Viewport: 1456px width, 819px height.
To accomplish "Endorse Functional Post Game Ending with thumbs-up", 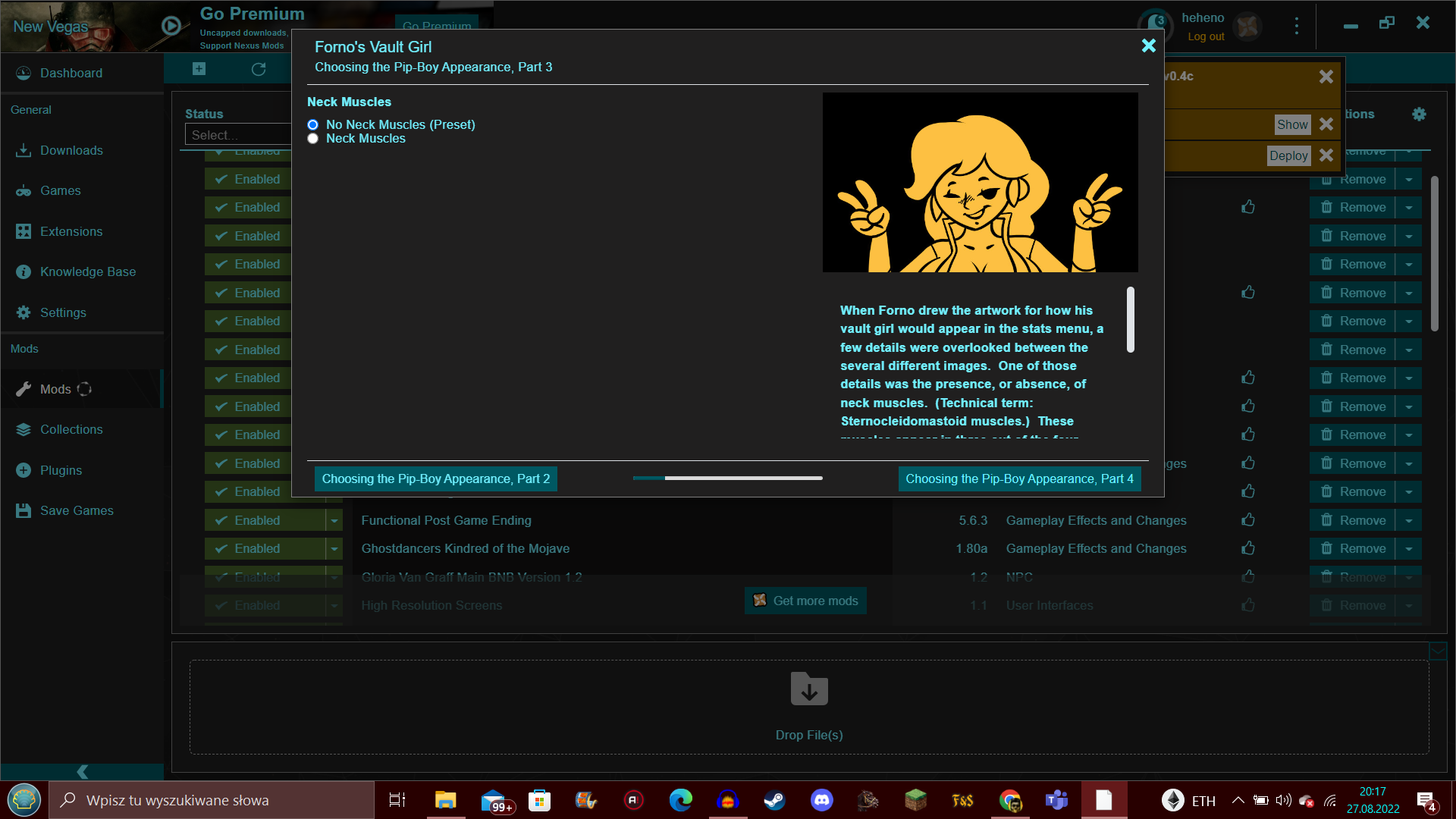I will tap(1248, 519).
